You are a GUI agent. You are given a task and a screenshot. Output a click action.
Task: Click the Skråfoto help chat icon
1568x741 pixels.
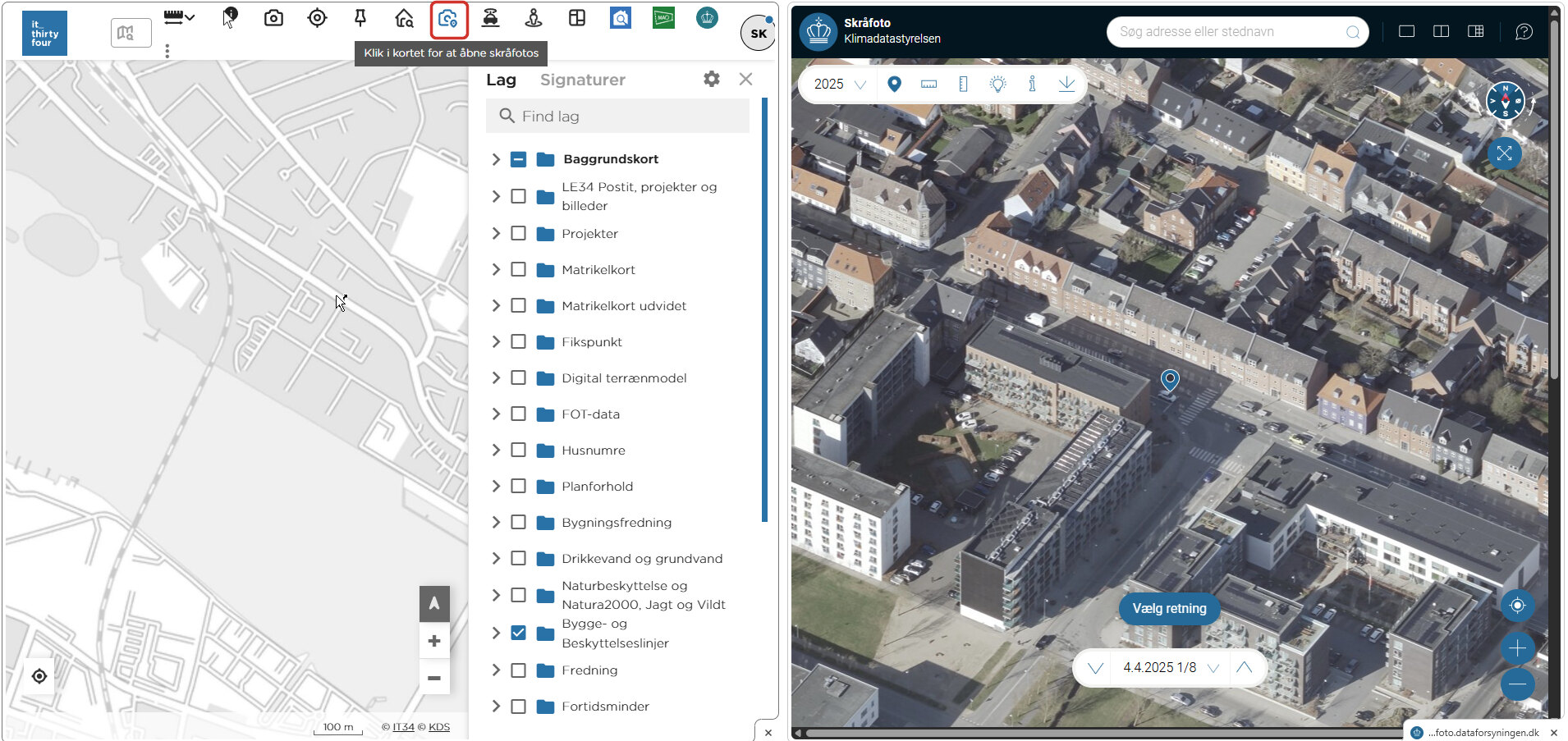[1524, 32]
